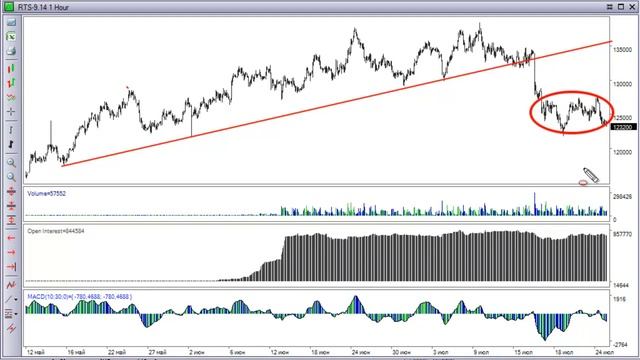Click the printer icon in toolbar
This screenshot has height=360, width=640.
click(x=11, y=51)
